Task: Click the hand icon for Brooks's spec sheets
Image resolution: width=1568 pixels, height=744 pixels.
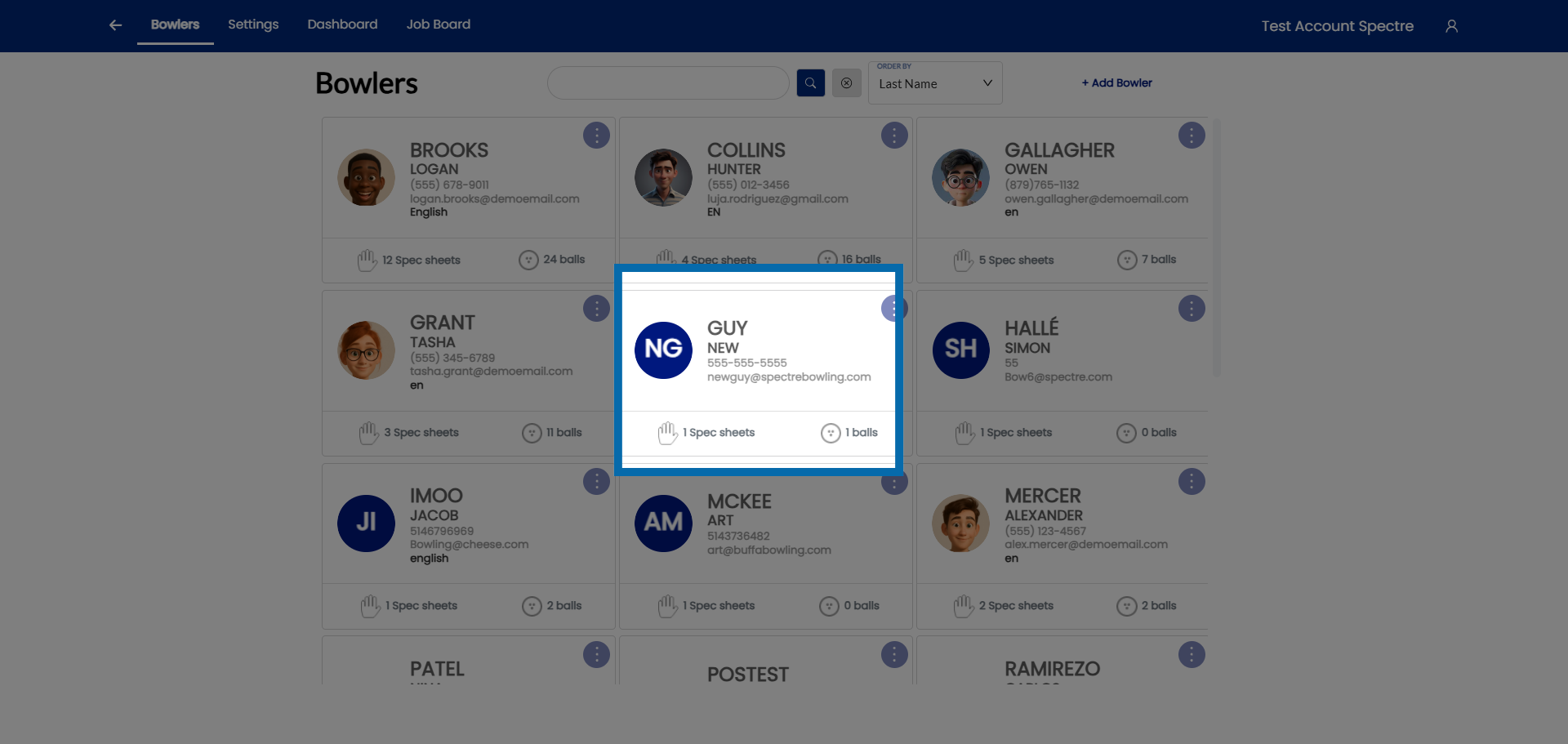Action: 367,260
